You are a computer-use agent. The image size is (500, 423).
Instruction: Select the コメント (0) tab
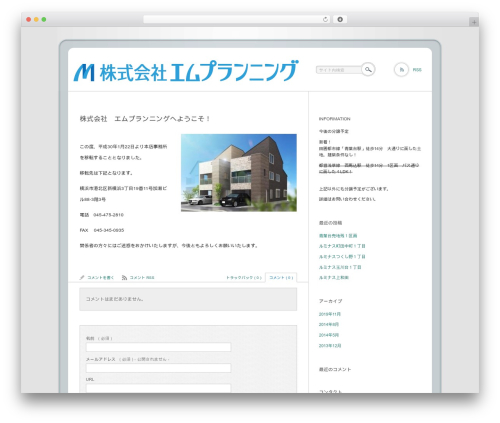(x=281, y=277)
